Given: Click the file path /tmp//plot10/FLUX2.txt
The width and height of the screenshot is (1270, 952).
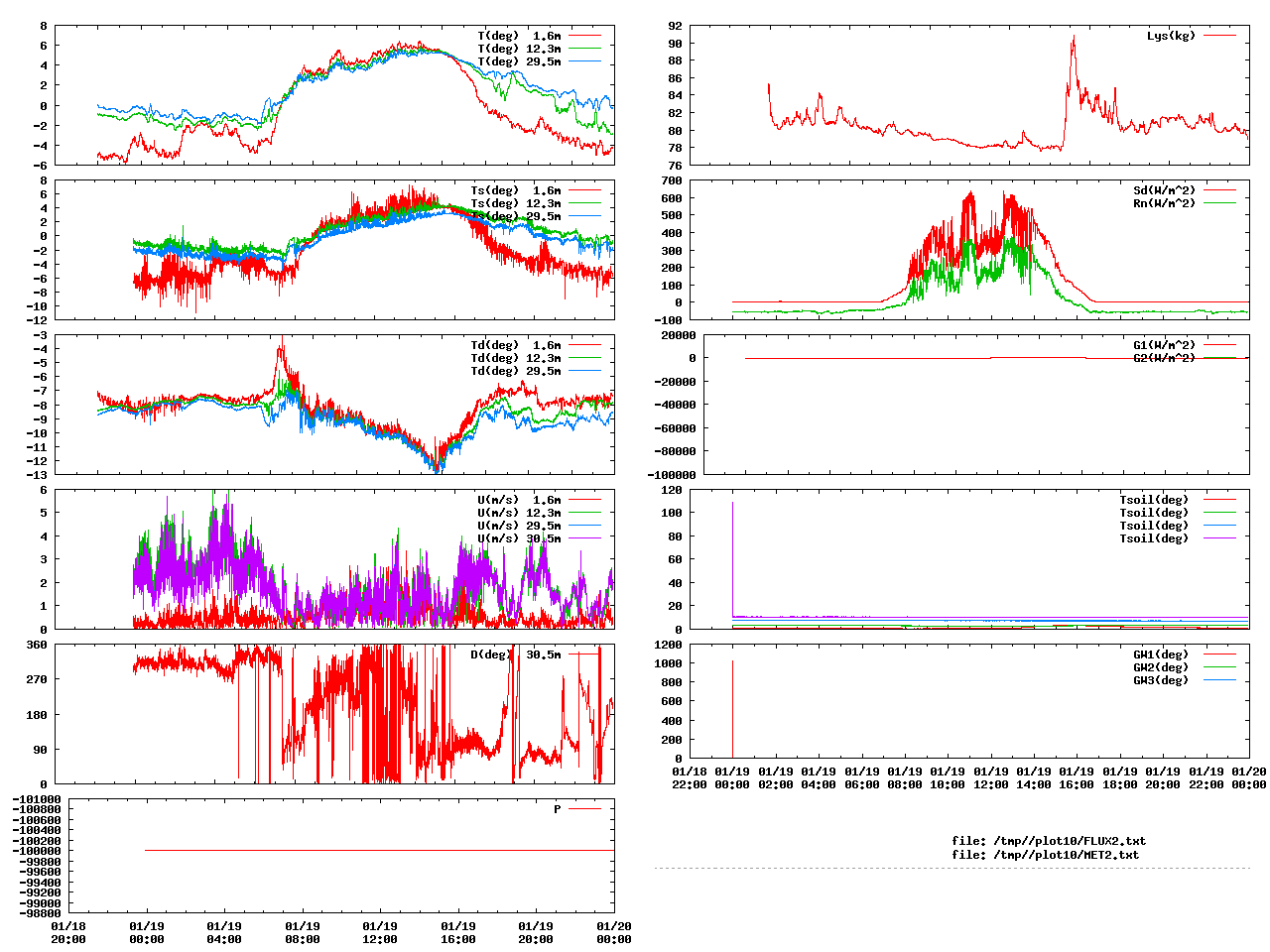Looking at the screenshot, I should [1070, 841].
